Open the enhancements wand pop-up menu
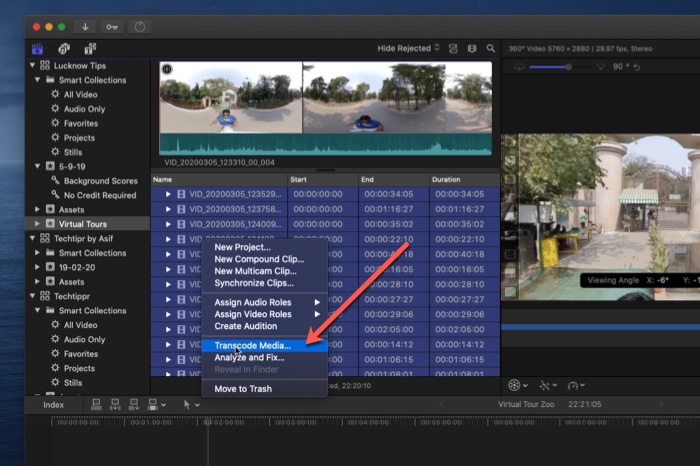Image resolution: width=700 pixels, height=466 pixels. pyautogui.click(x=548, y=385)
